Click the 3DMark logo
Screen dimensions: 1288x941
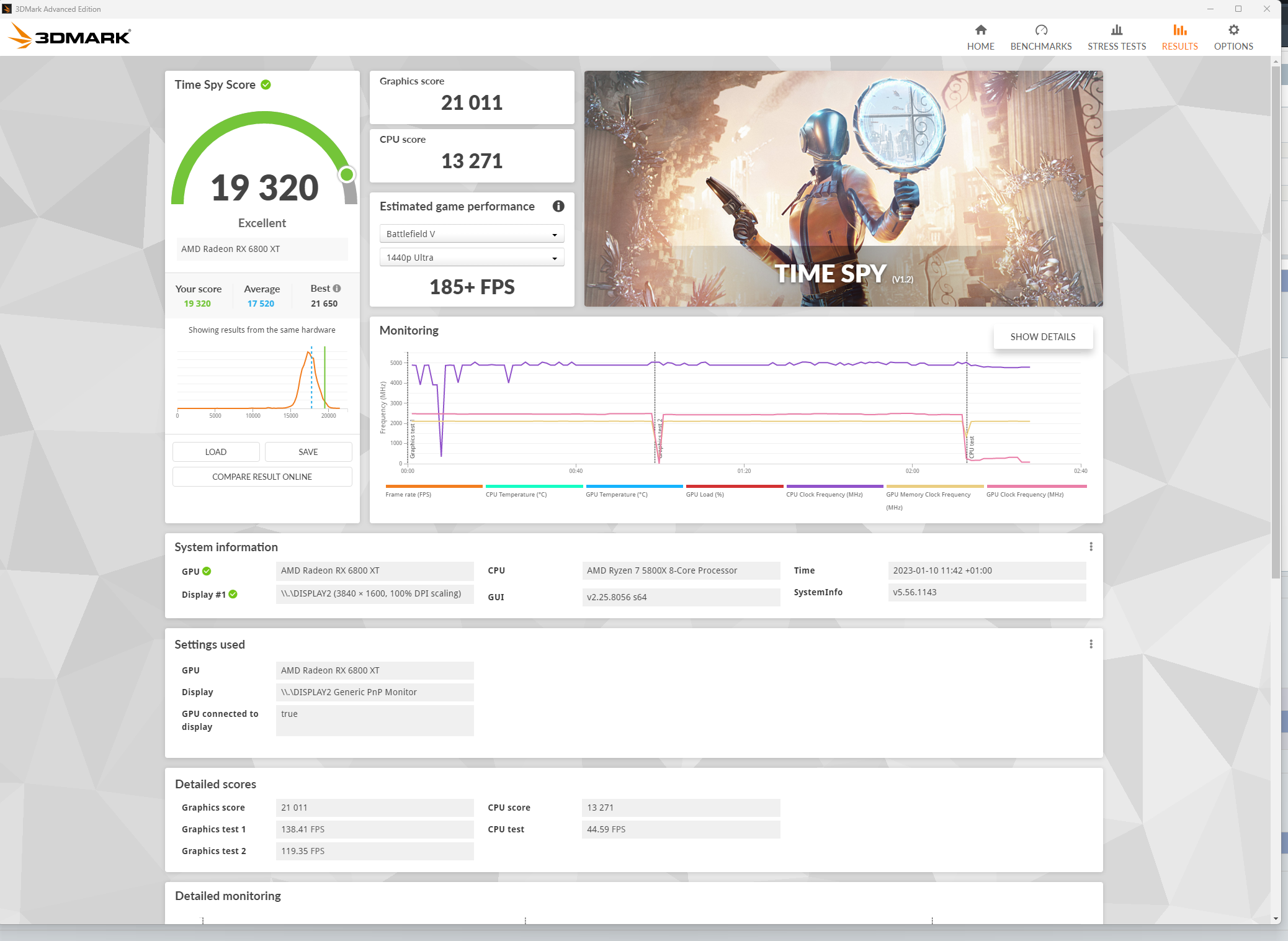[x=69, y=37]
